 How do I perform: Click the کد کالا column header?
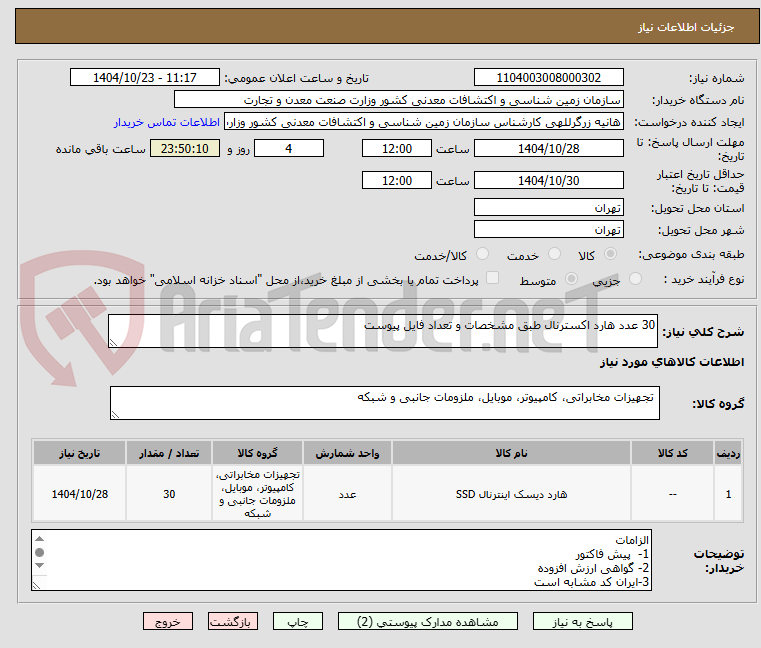672,453
